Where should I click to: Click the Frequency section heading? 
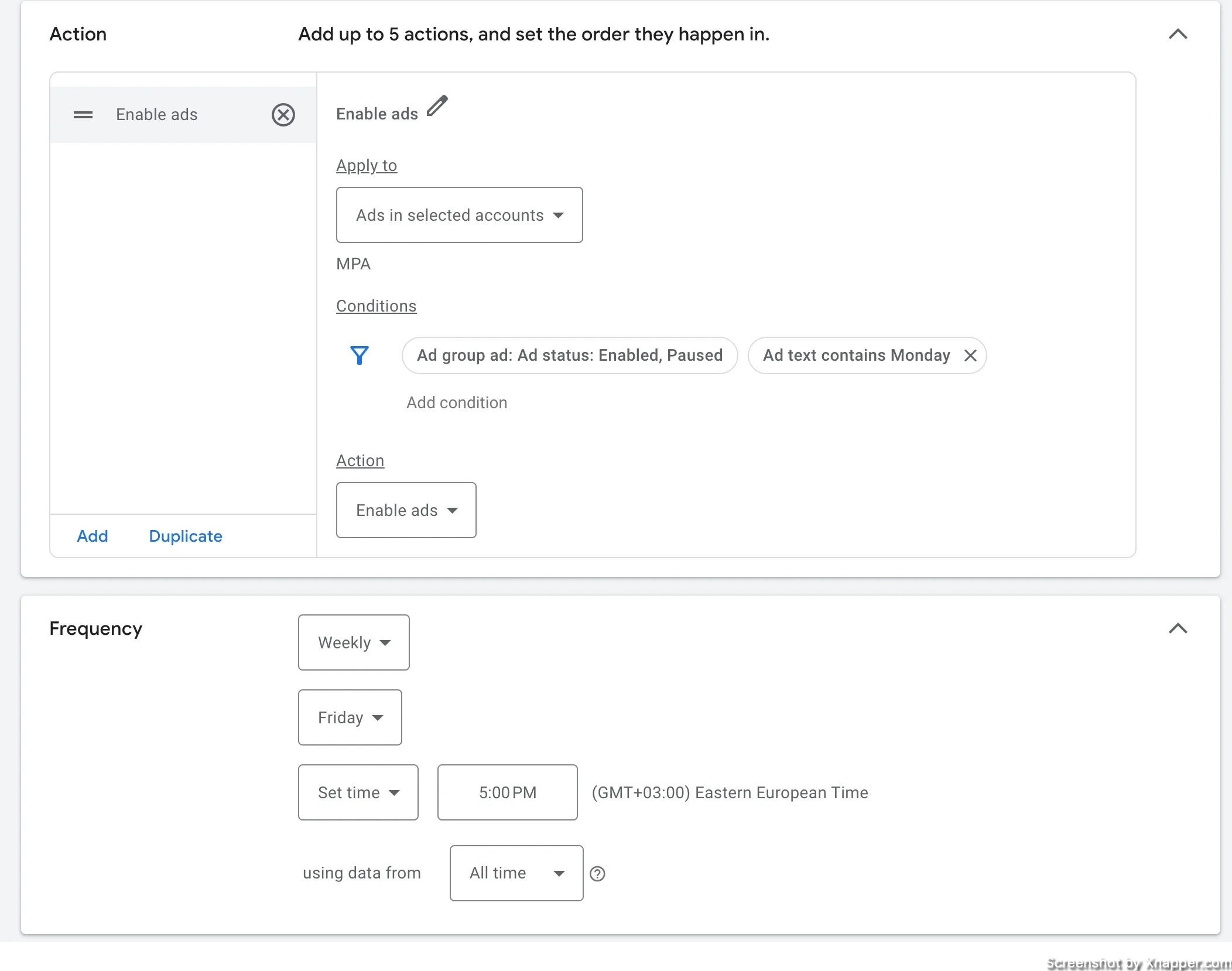[96, 628]
